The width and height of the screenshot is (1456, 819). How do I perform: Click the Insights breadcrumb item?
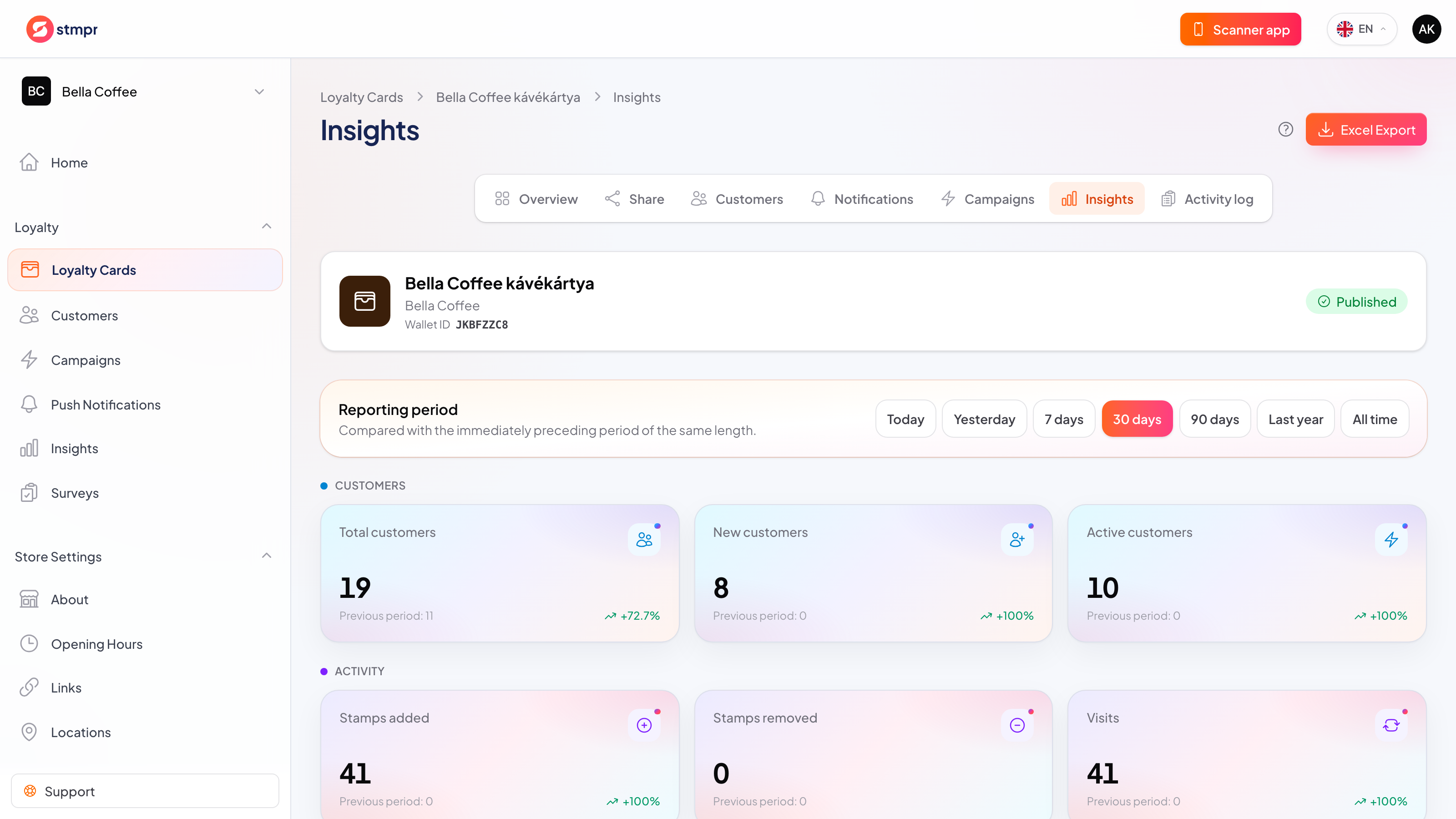tap(637, 97)
